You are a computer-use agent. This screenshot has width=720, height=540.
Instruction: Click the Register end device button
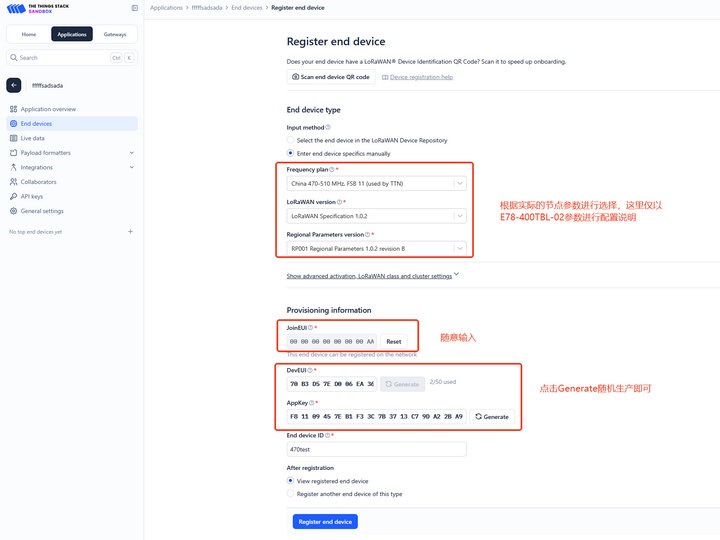[324, 522]
